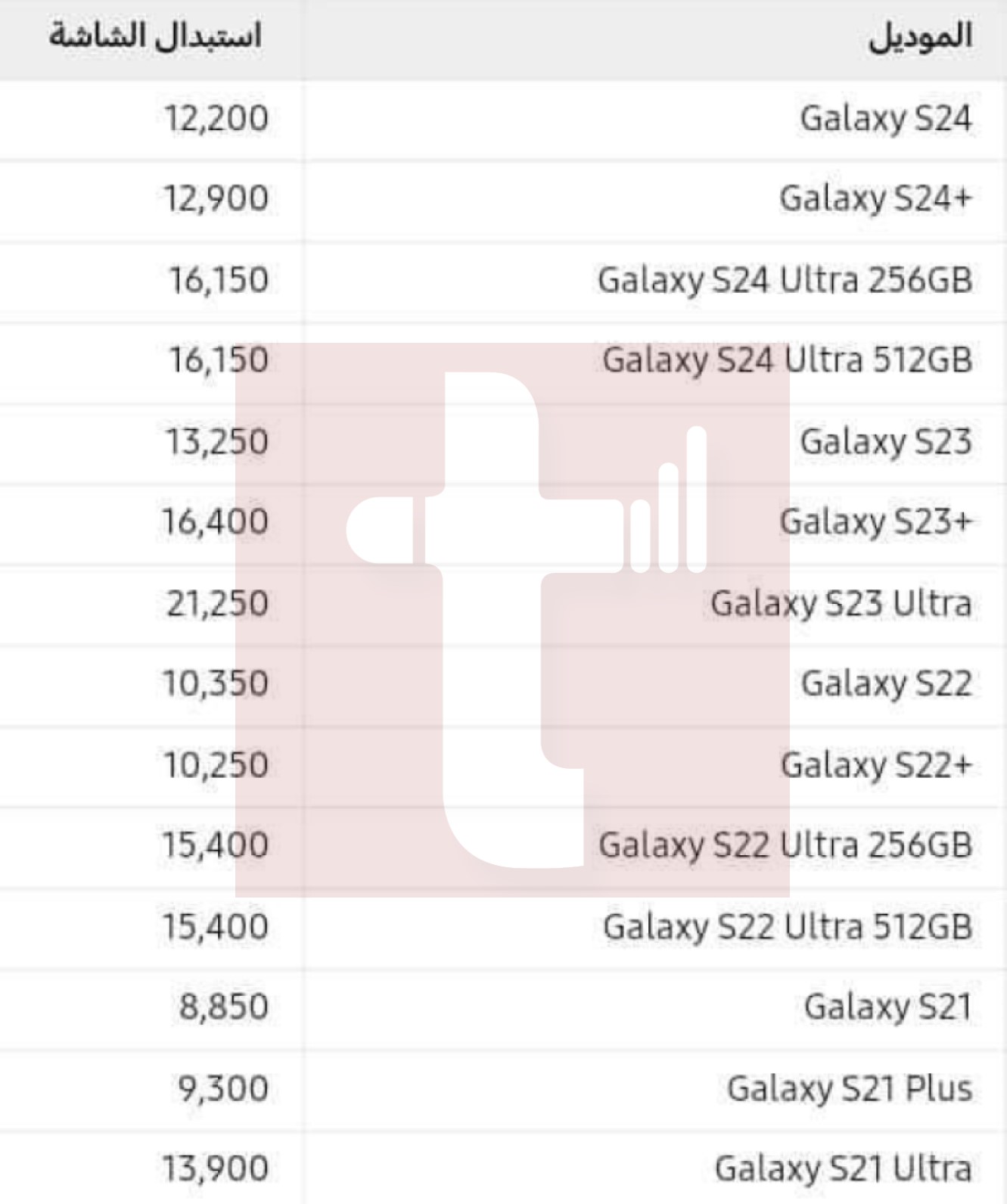Select Galaxy S22 Ultra 512GB row
The image size is (1007, 1204).
click(x=503, y=927)
